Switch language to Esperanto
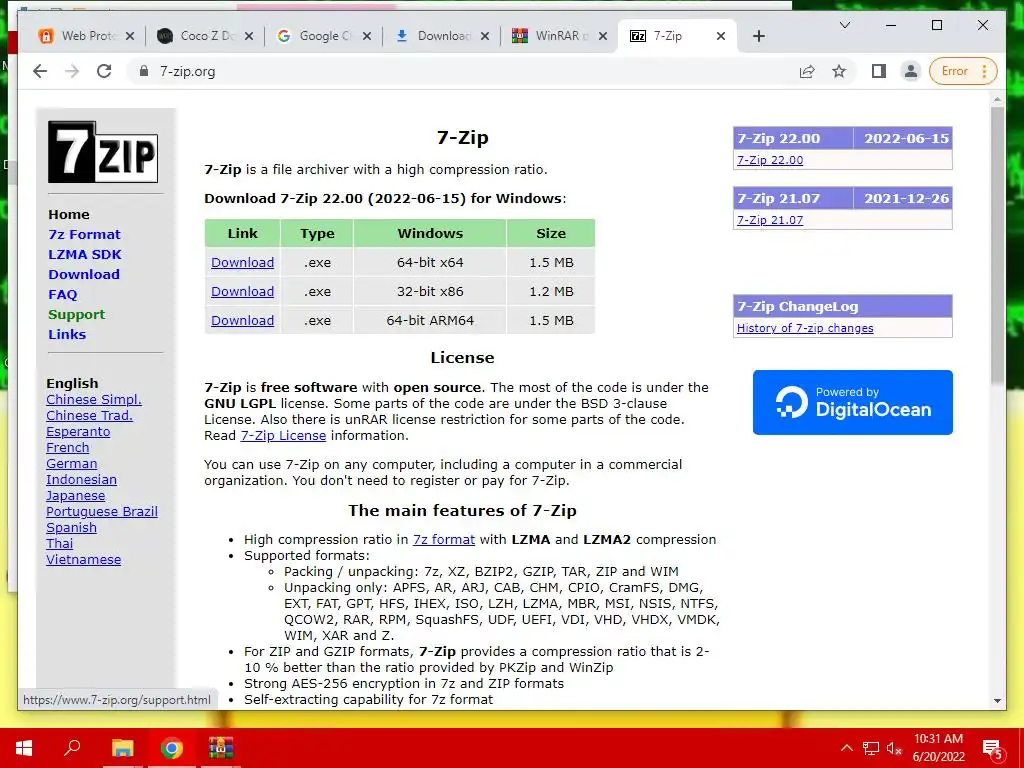This screenshot has width=1024, height=768. tap(78, 432)
